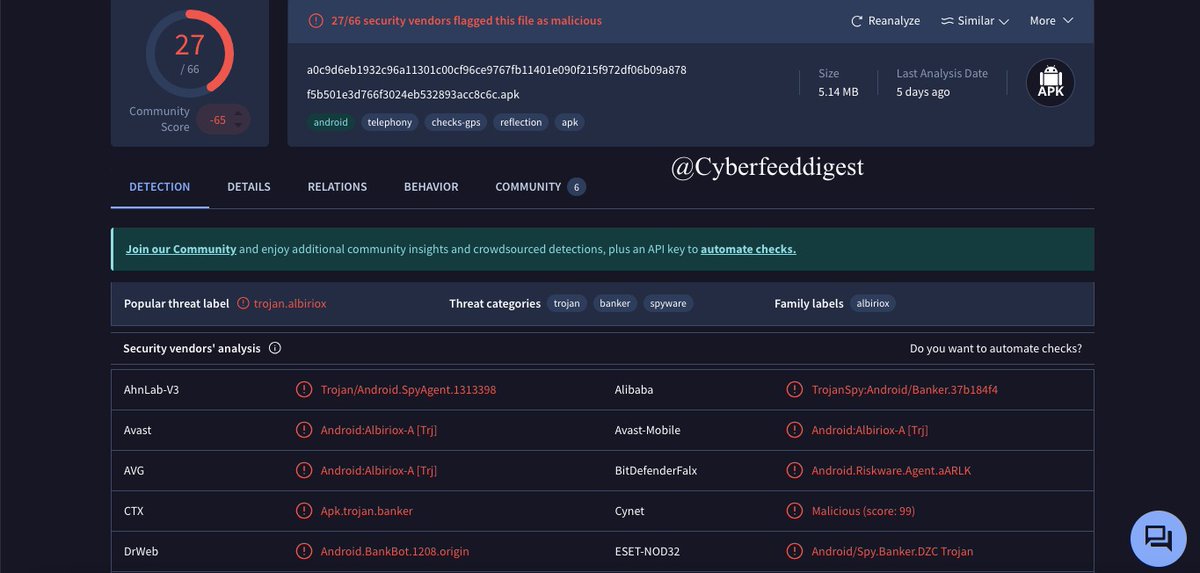Screen dimensions: 1200x573
Task: Click the Reanalyze refresh icon
Action: tap(856, 21)
